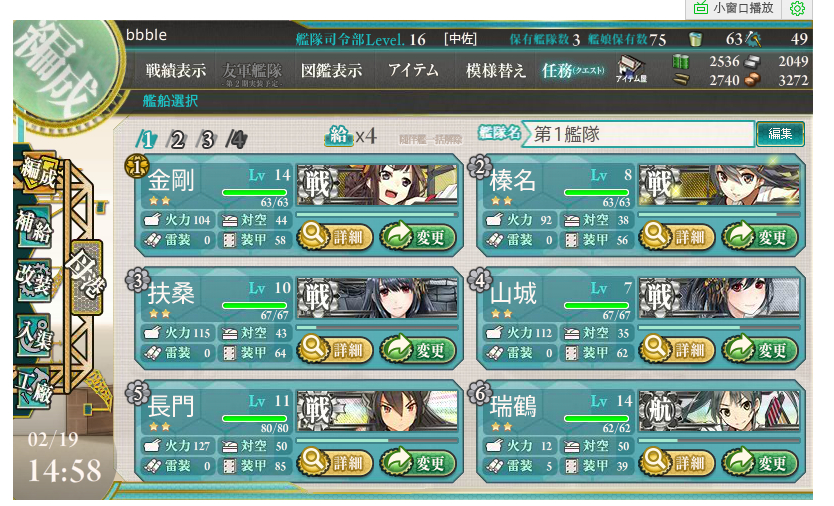
Task: Click 変更 change button for 榛名
Action: pyautogui.click(x=761, y=236)
